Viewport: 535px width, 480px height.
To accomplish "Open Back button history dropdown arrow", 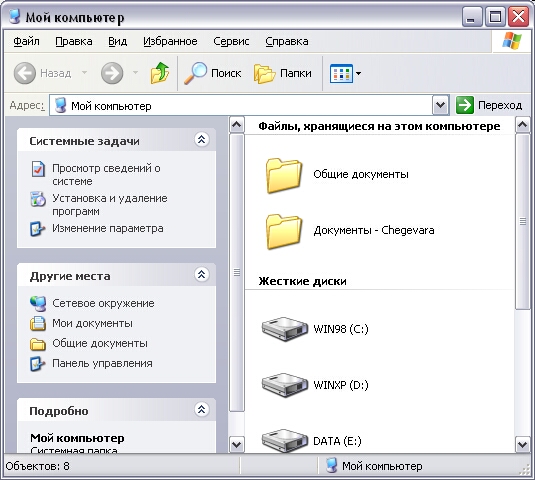I will pyautogui.click(x=84, y=72).
